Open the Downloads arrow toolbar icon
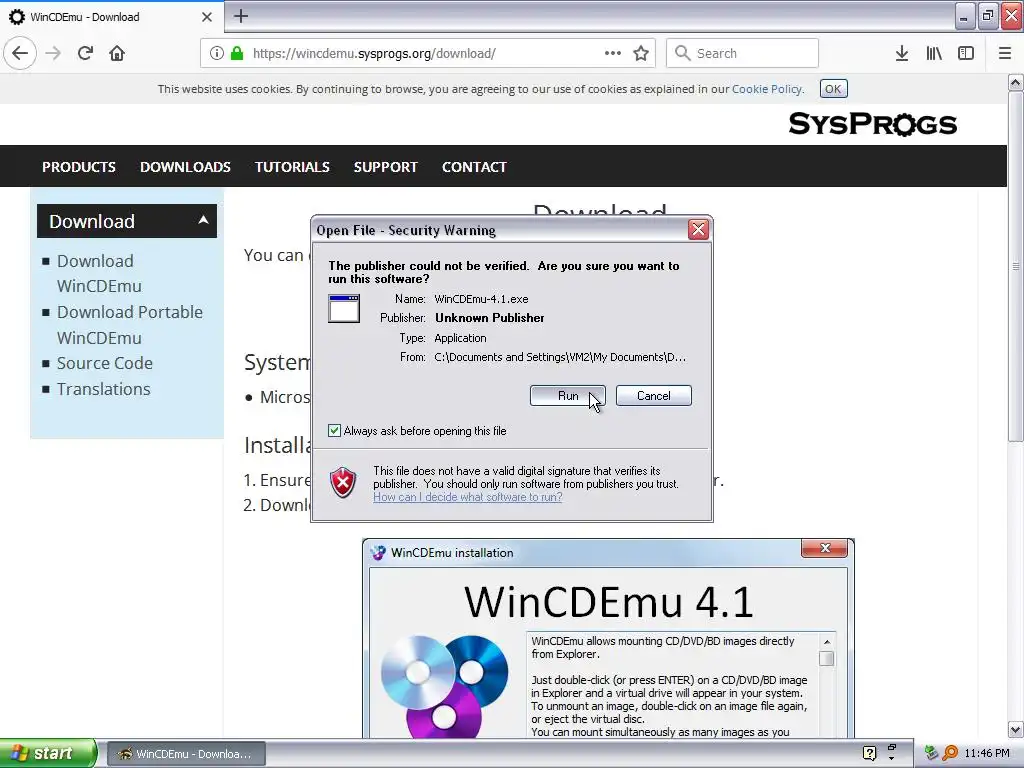The width and height of the screenshot is (1024, 768). point(902,53)
